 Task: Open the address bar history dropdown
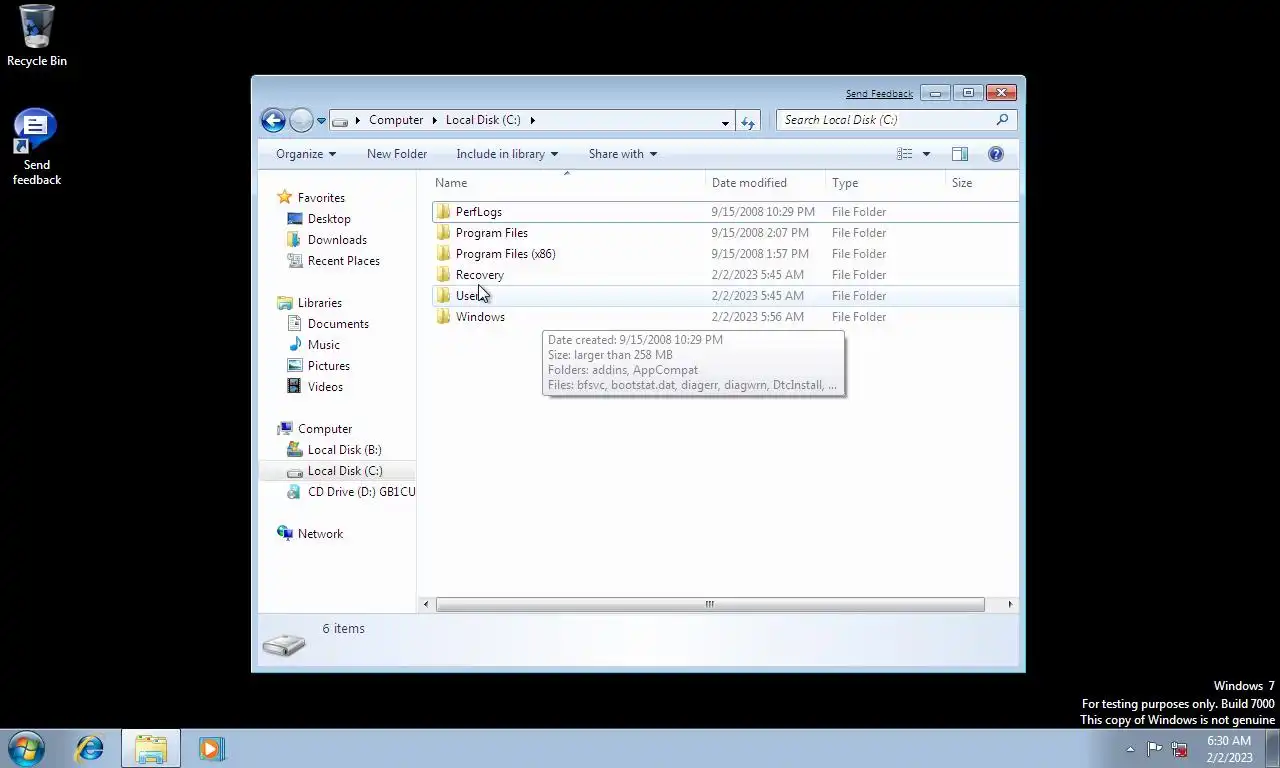pyautogui.click(x=725, y=122)
